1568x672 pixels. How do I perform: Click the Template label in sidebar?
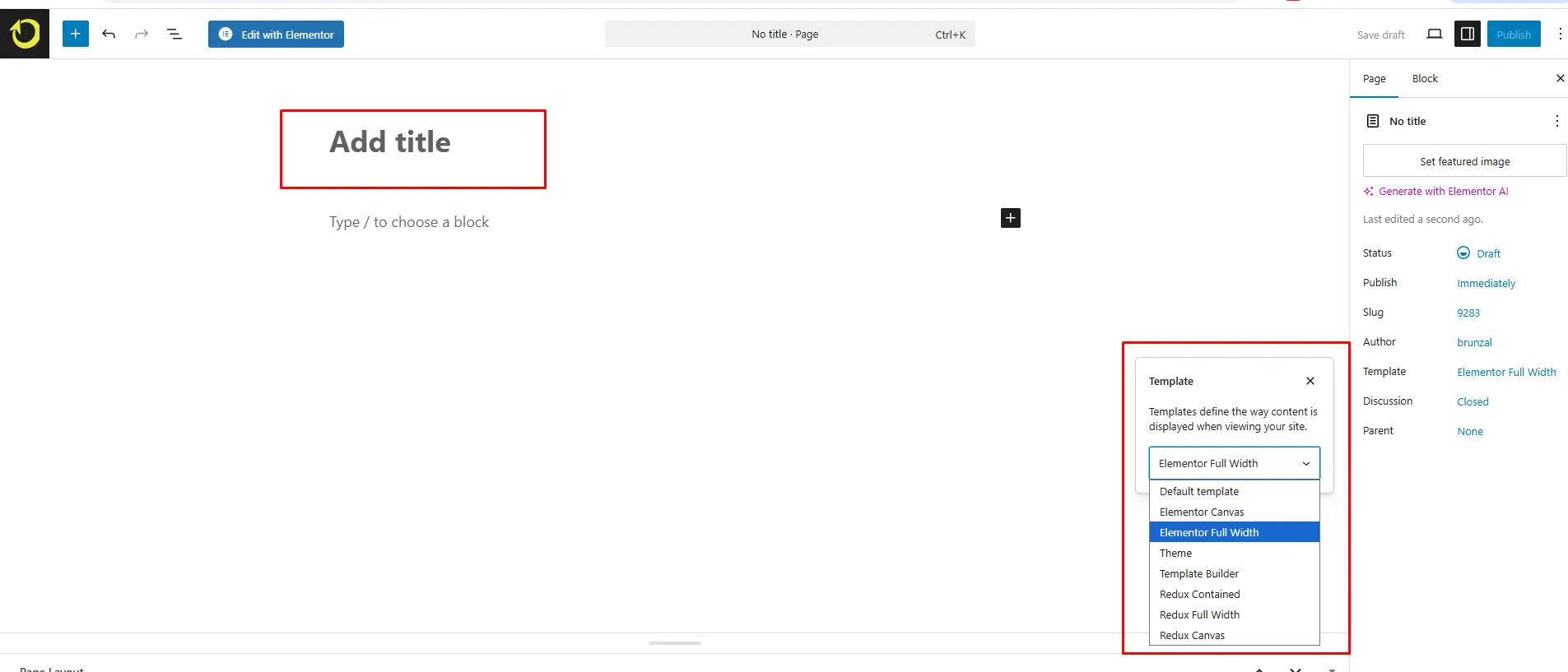click(1384, 372)
